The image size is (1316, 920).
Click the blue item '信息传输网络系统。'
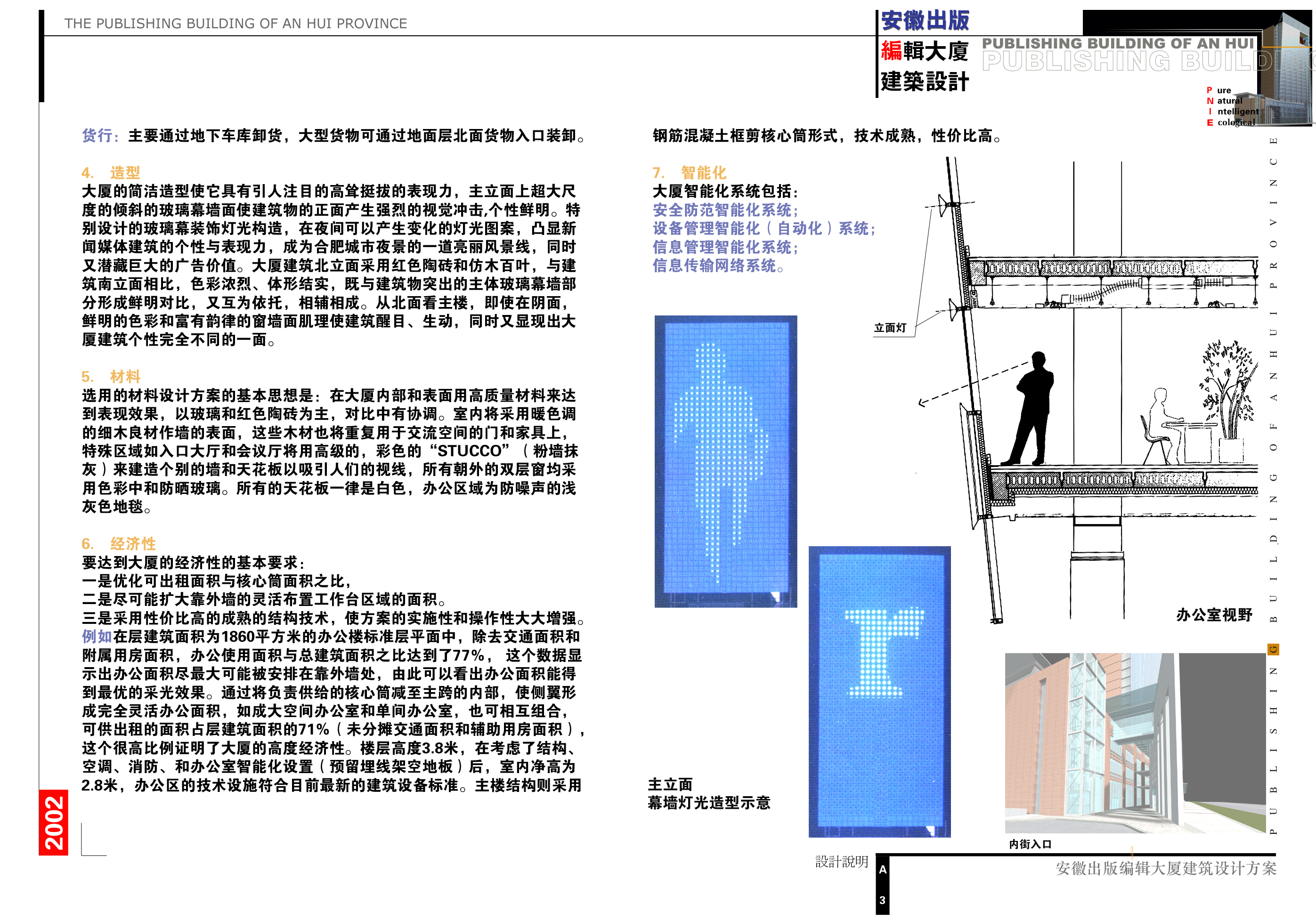point(719,266)
